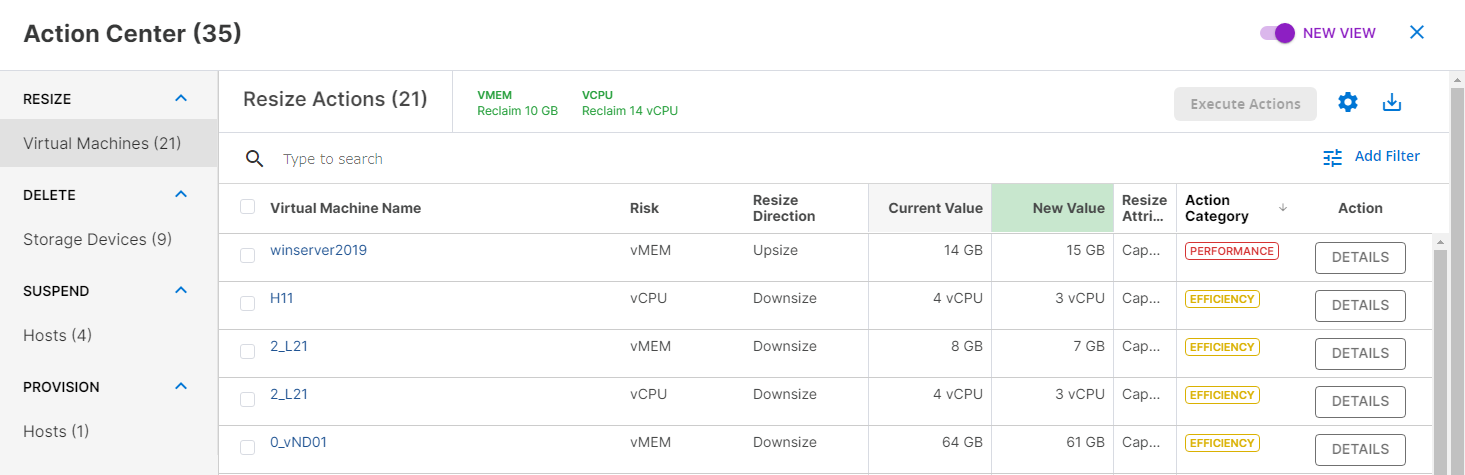Sort by Risk column header
The height and width of the screenshot is (475, 1465).
tap(644, 208)
